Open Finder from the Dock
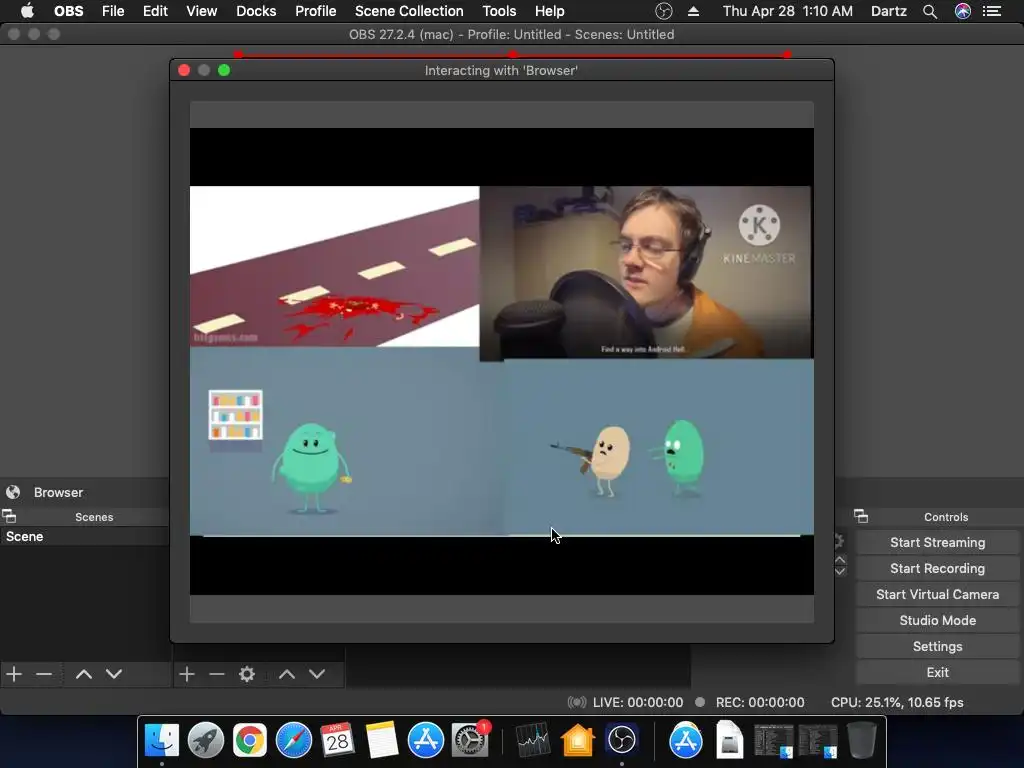Image resolution: width=1024 pixels, height=768 pixels. coord(162,741)
